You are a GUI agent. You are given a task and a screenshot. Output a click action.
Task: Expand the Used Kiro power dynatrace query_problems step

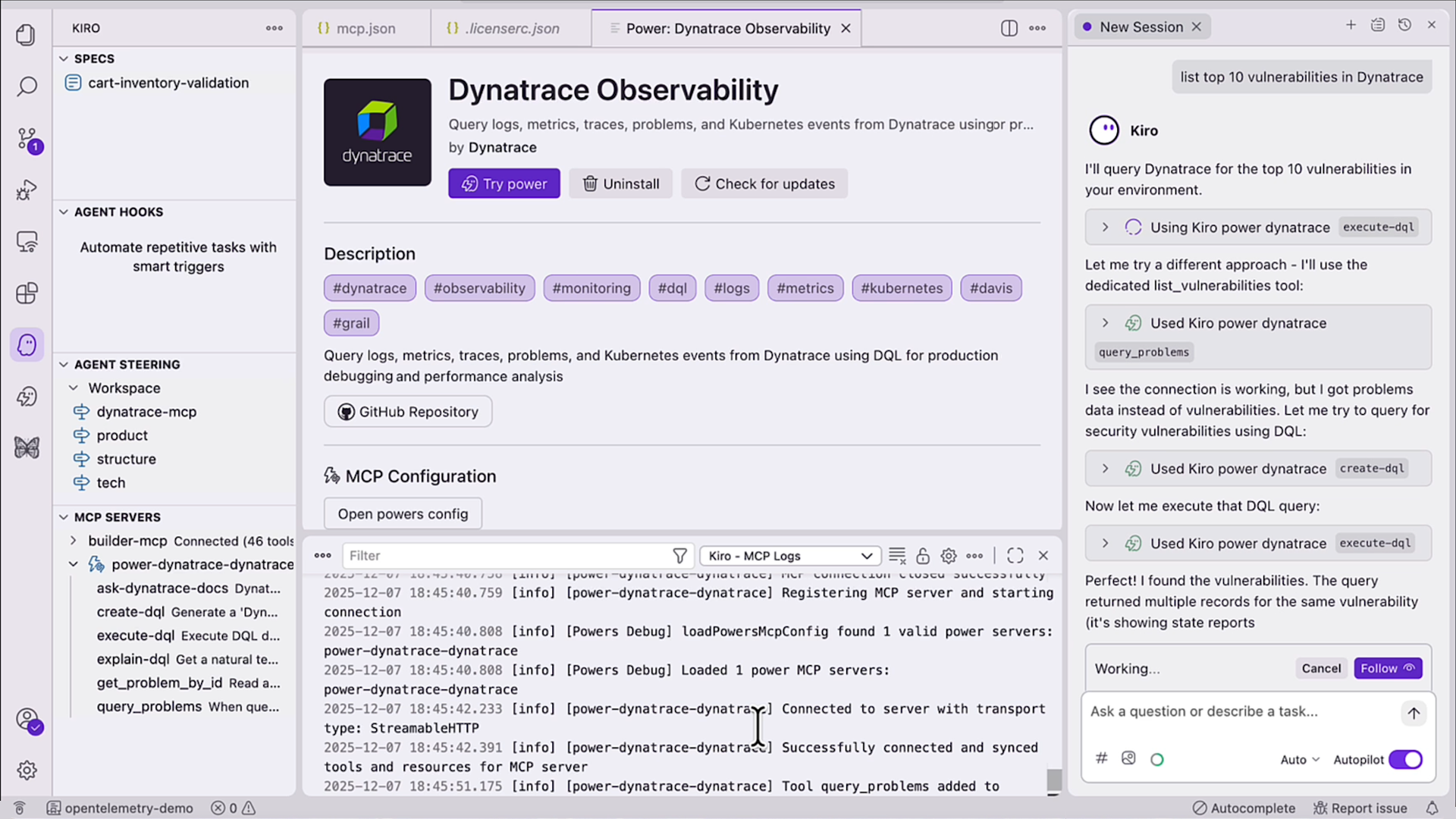click(1105, 322)
